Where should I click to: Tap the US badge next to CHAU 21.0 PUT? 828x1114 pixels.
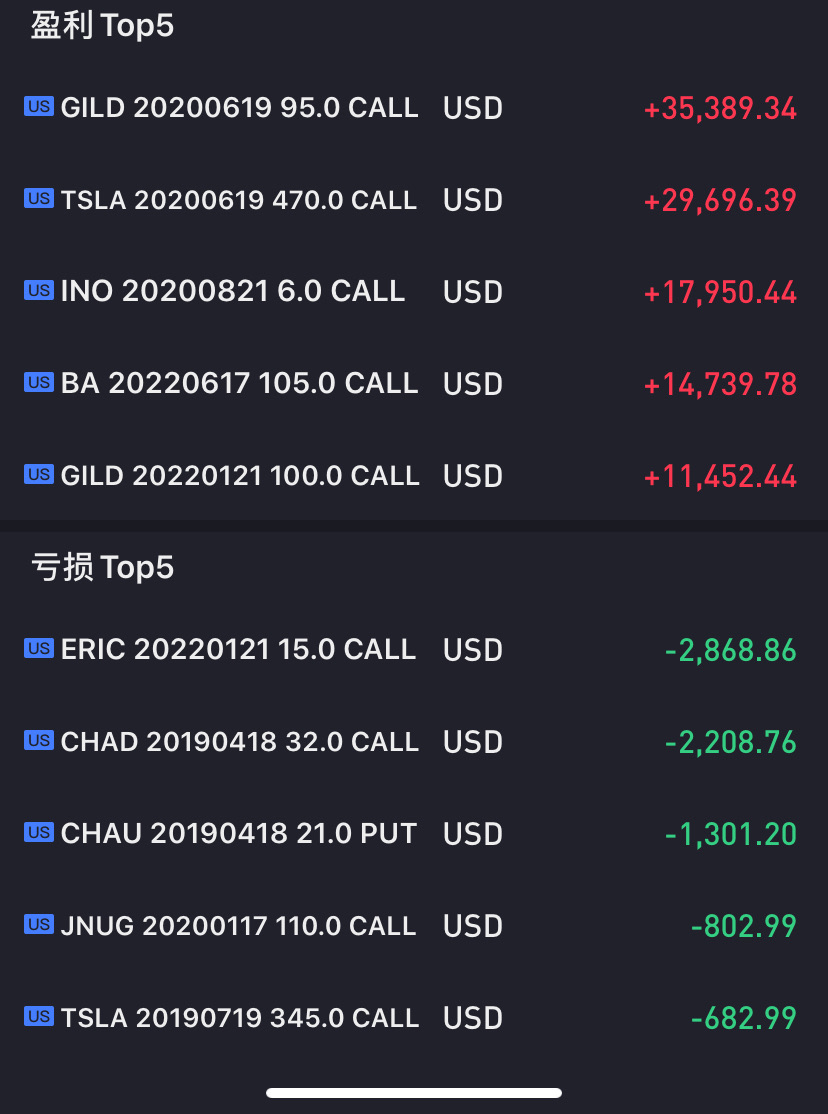(x=38, y=832)
